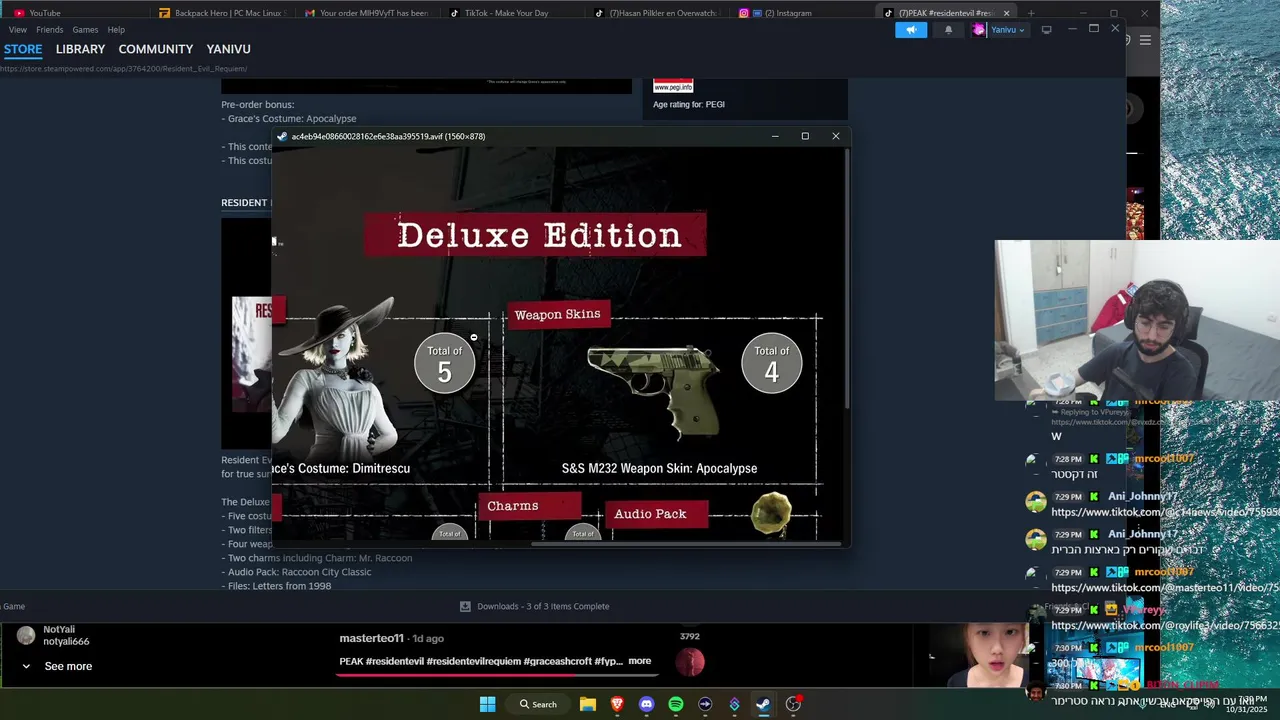This screenshot has width=1280, height=720.
Task: Open the View menu in Steam
Action: 18,30
